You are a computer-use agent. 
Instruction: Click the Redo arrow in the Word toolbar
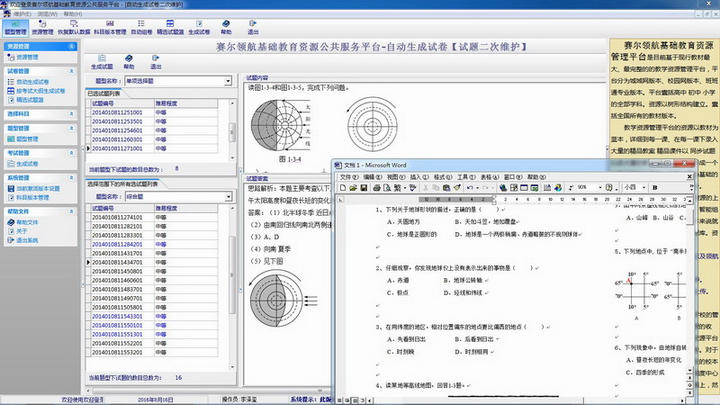(485, 188)
